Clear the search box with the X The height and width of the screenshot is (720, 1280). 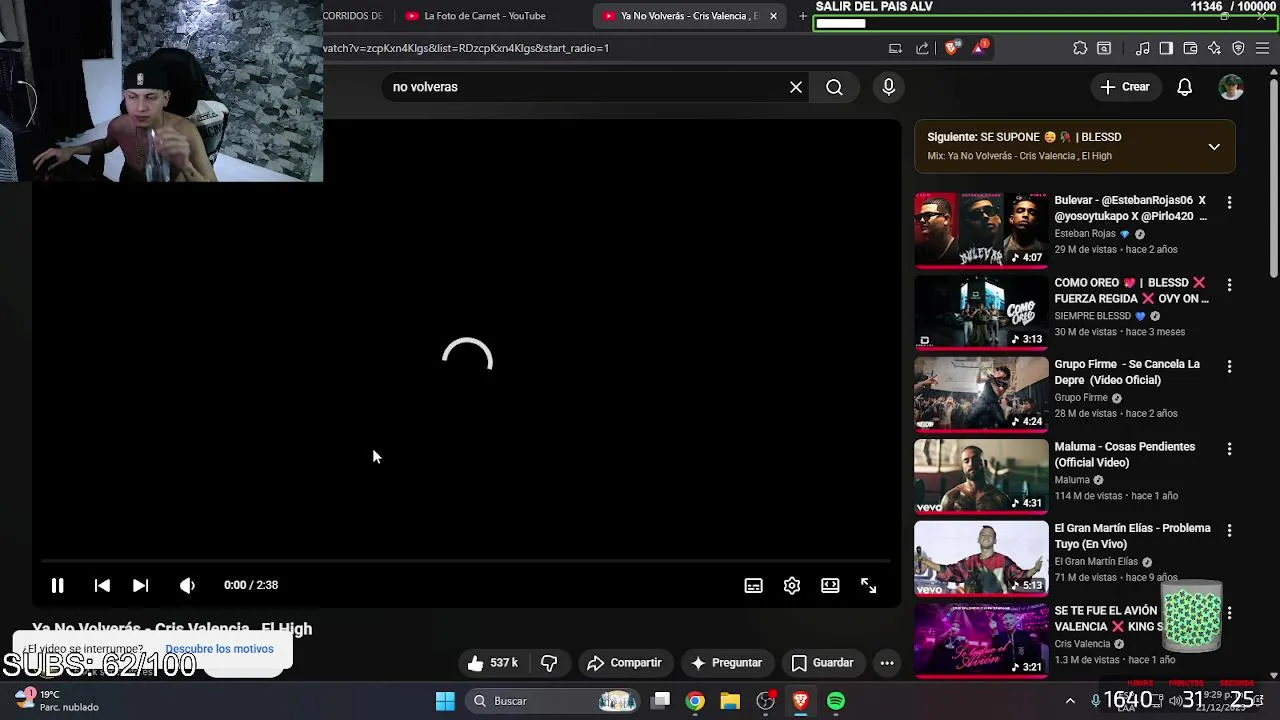click(796, 87)
